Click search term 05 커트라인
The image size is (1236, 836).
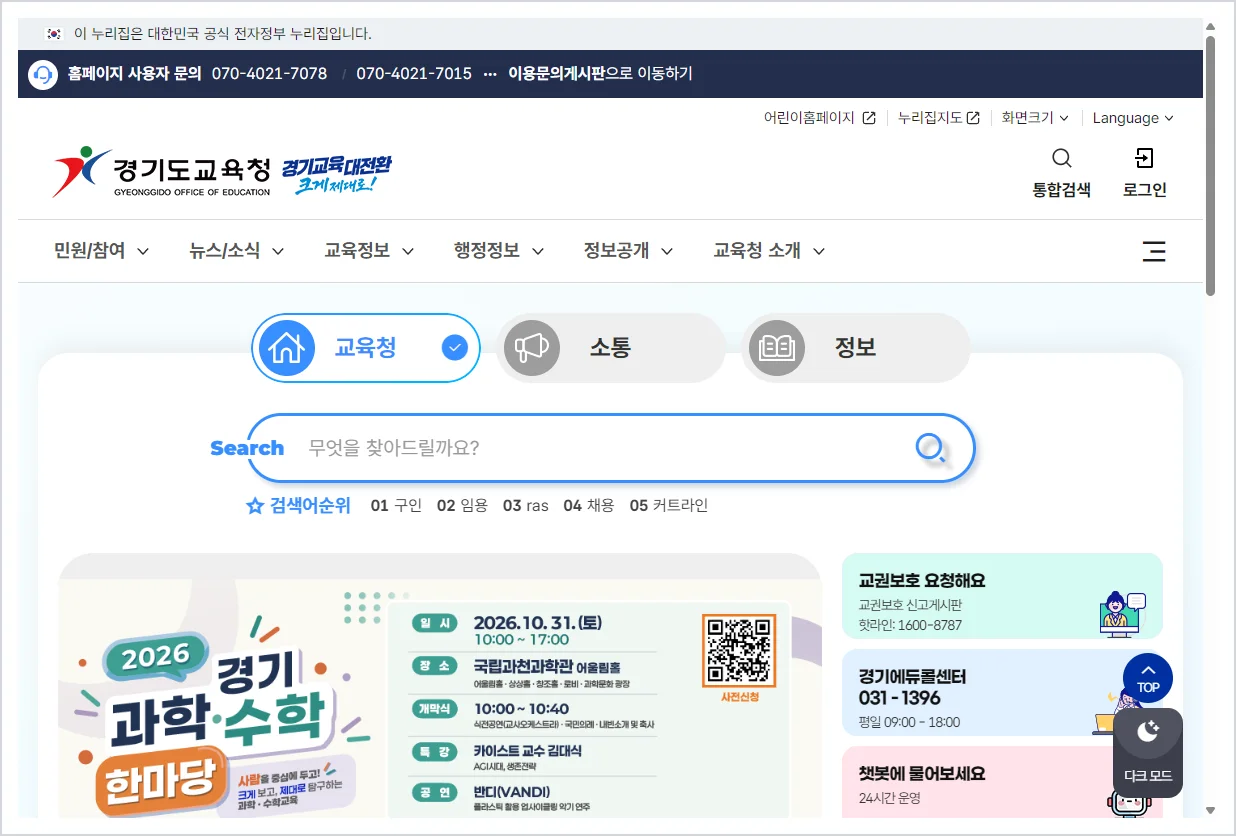(x=669, y=506)
